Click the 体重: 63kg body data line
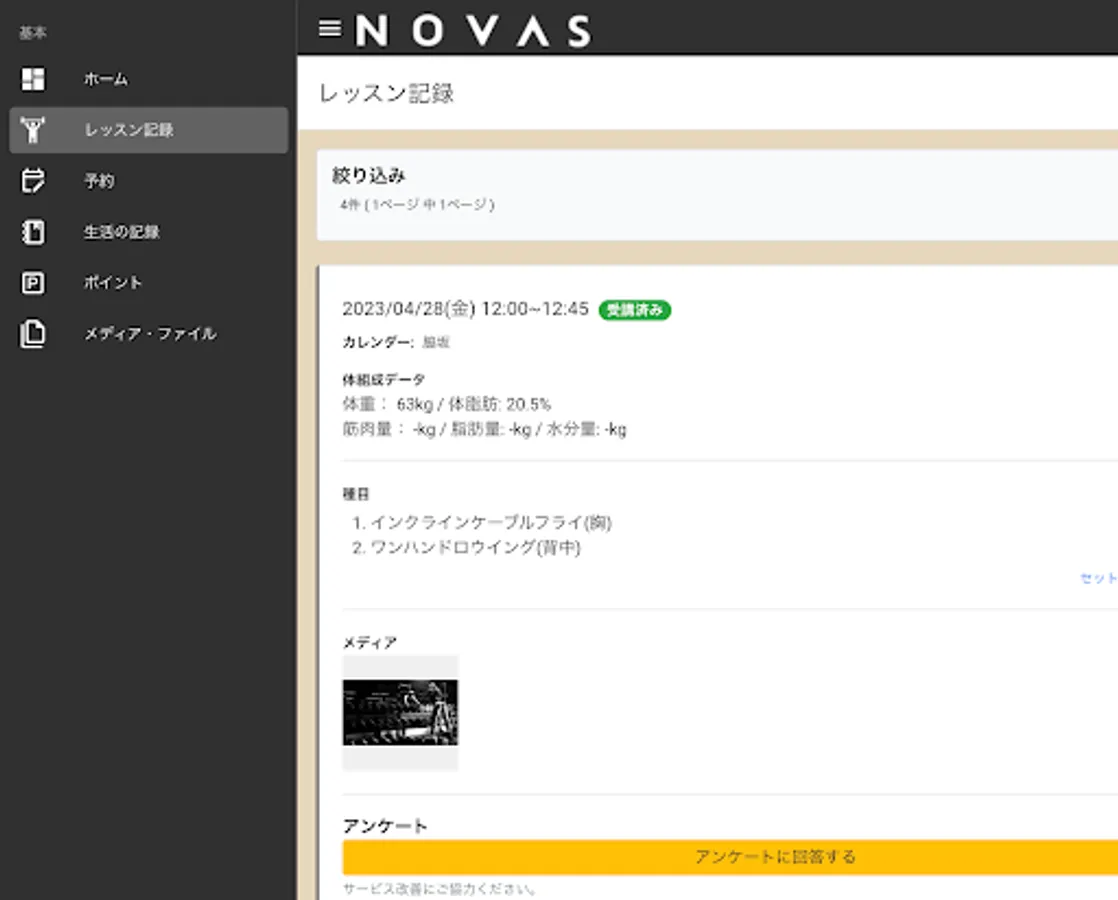This screenshot has width=1118, height=900. coord(447,404)
